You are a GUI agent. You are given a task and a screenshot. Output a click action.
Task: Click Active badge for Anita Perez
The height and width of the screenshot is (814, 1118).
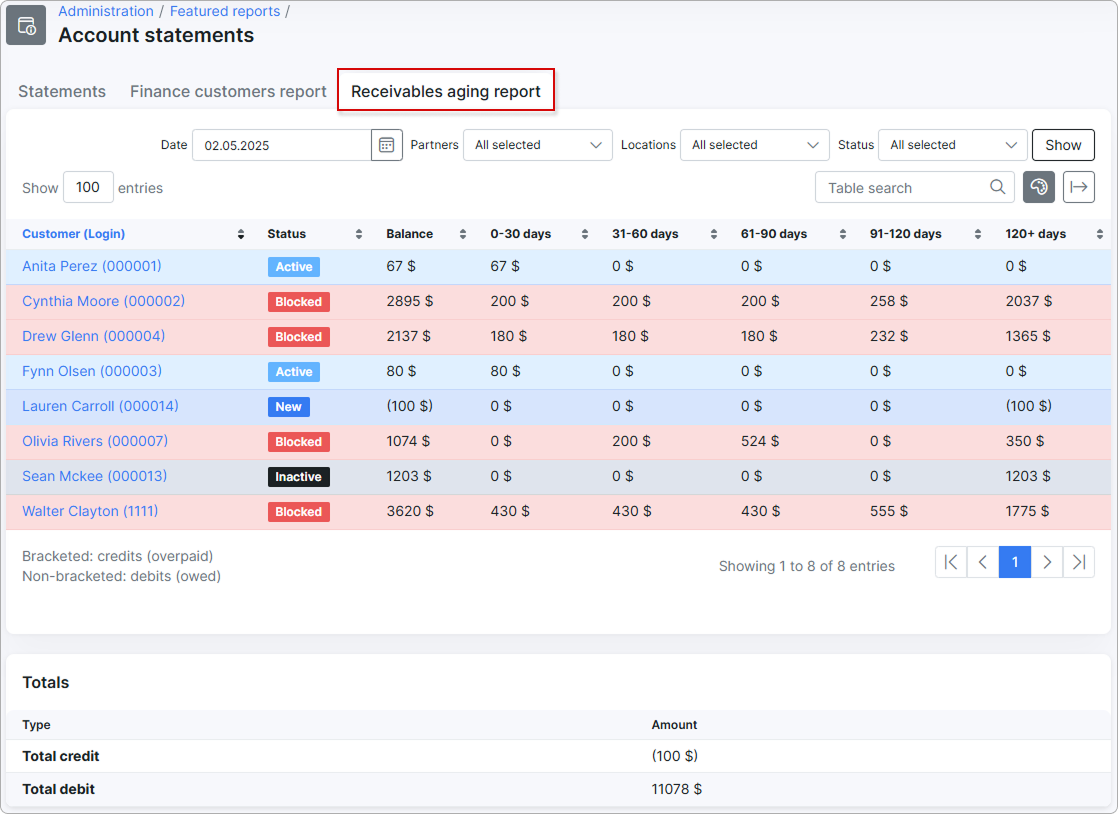coord(294,267)
